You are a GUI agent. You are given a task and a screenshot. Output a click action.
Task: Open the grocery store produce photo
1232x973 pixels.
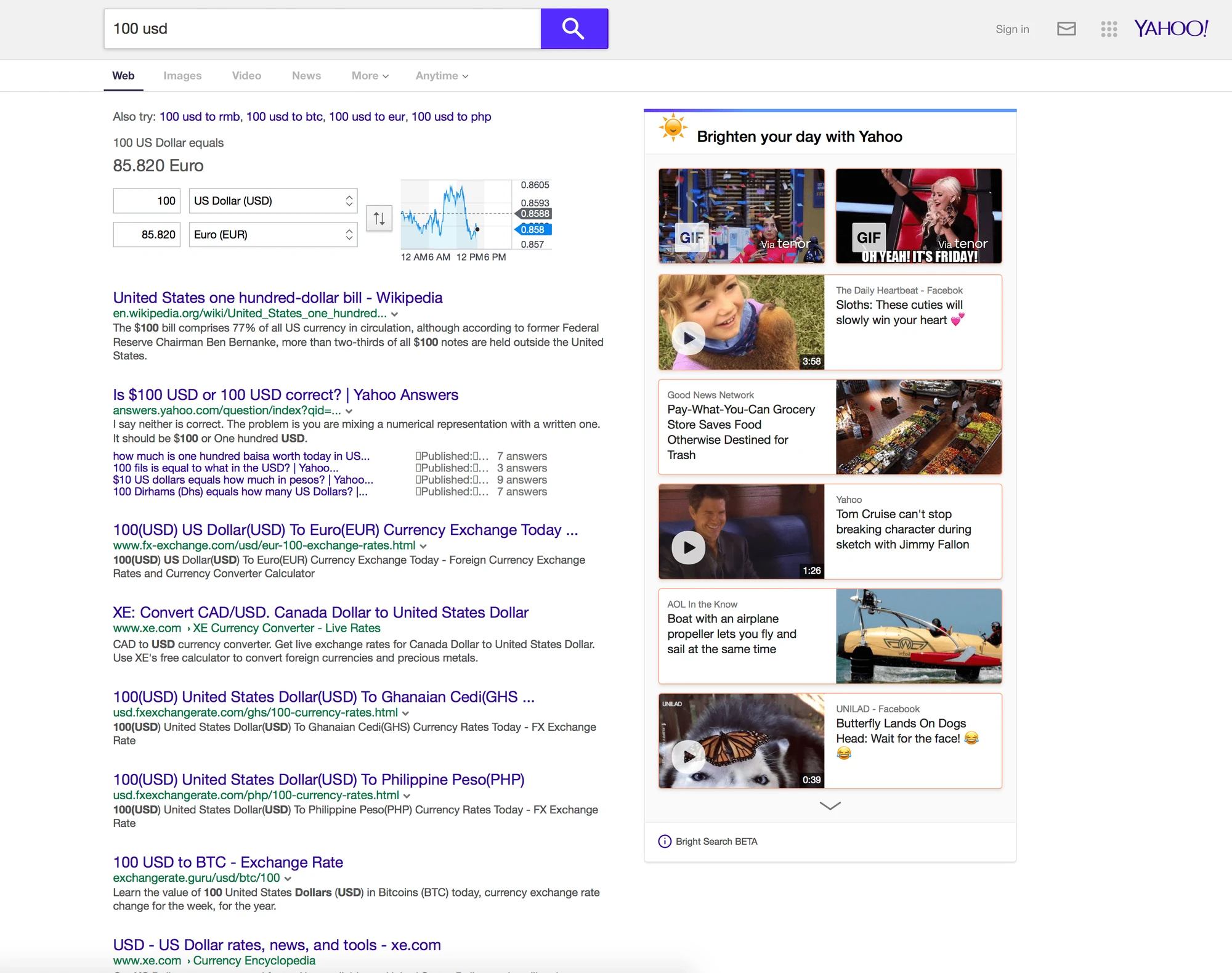pyautogui.click(x=918, y=427)
